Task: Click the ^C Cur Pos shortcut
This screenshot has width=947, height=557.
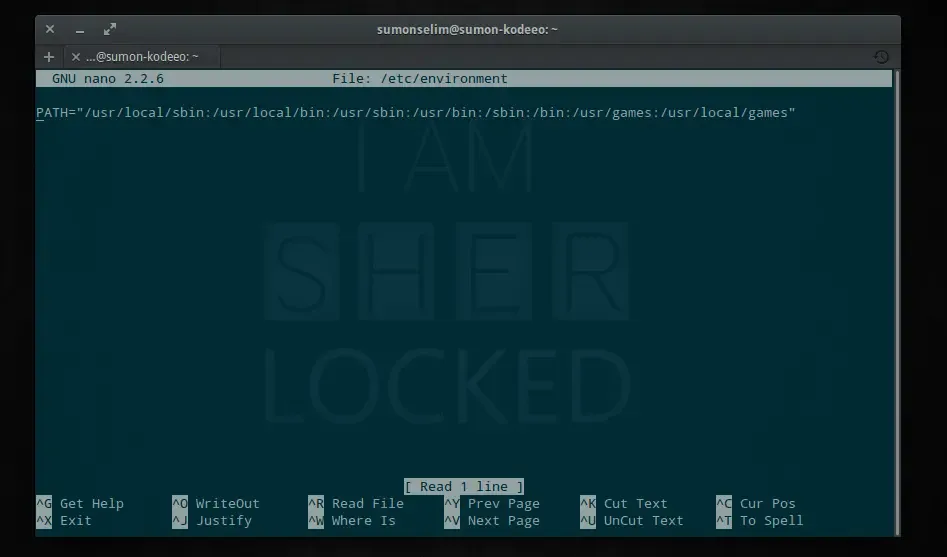Action: 756,503
